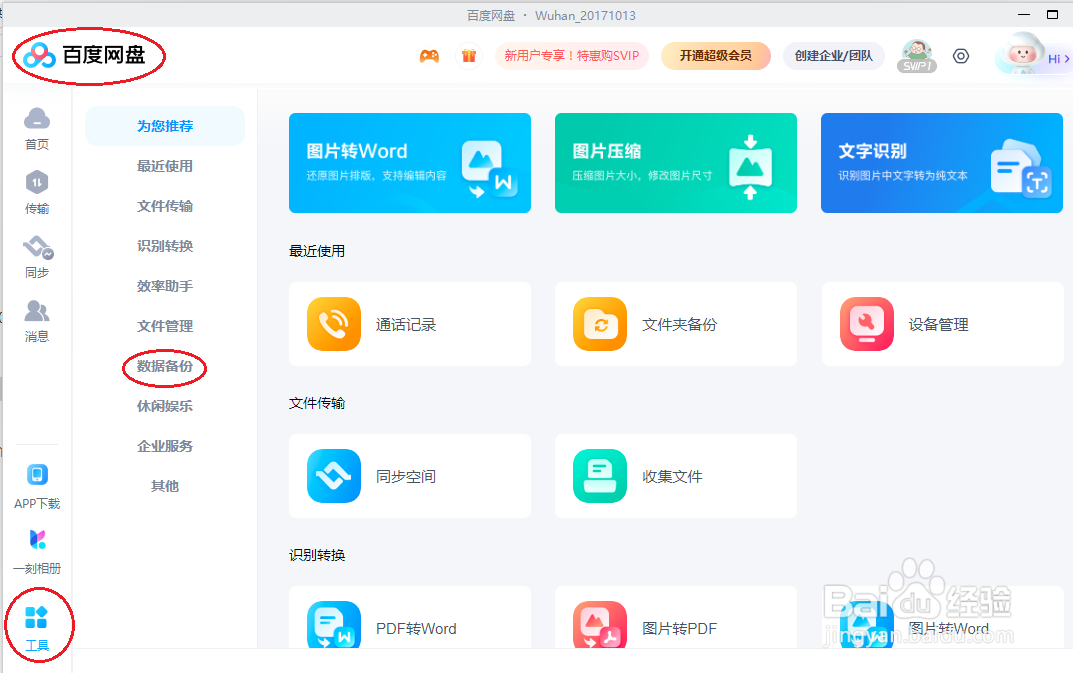Viewport: 1073px width, 673px height.
Task: Click the 开通超级会员 button
Action: pos(716,56)
